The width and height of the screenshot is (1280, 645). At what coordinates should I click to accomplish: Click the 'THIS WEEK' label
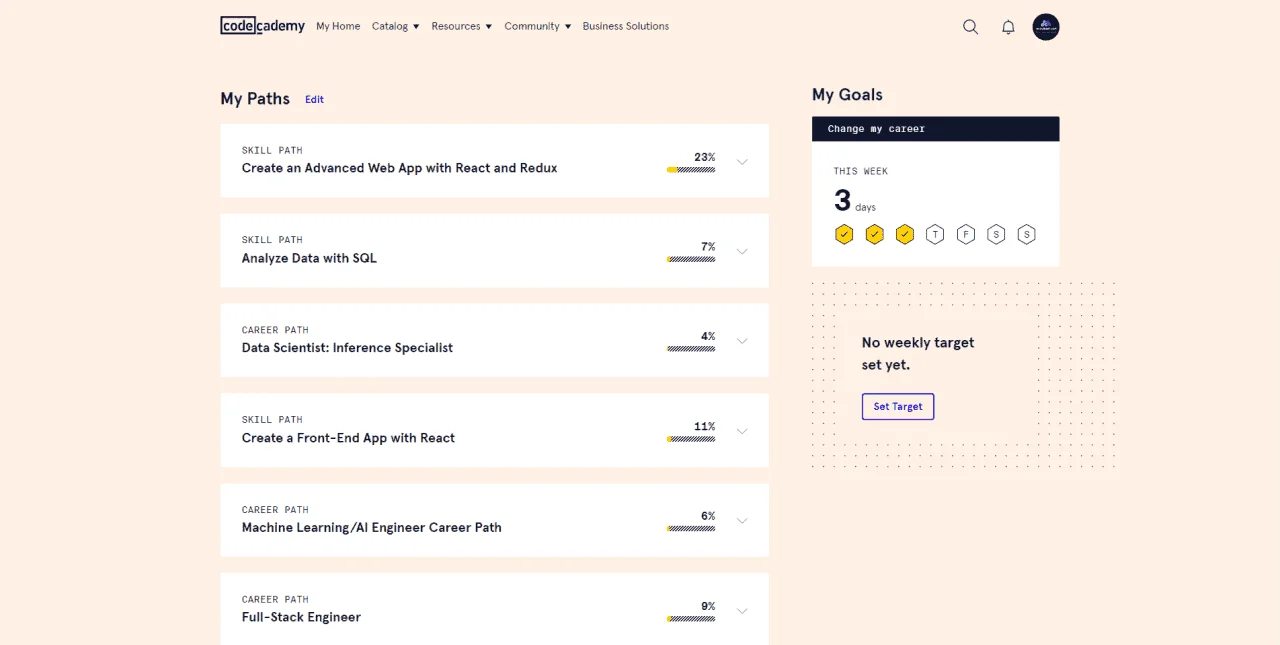[861, 171]
